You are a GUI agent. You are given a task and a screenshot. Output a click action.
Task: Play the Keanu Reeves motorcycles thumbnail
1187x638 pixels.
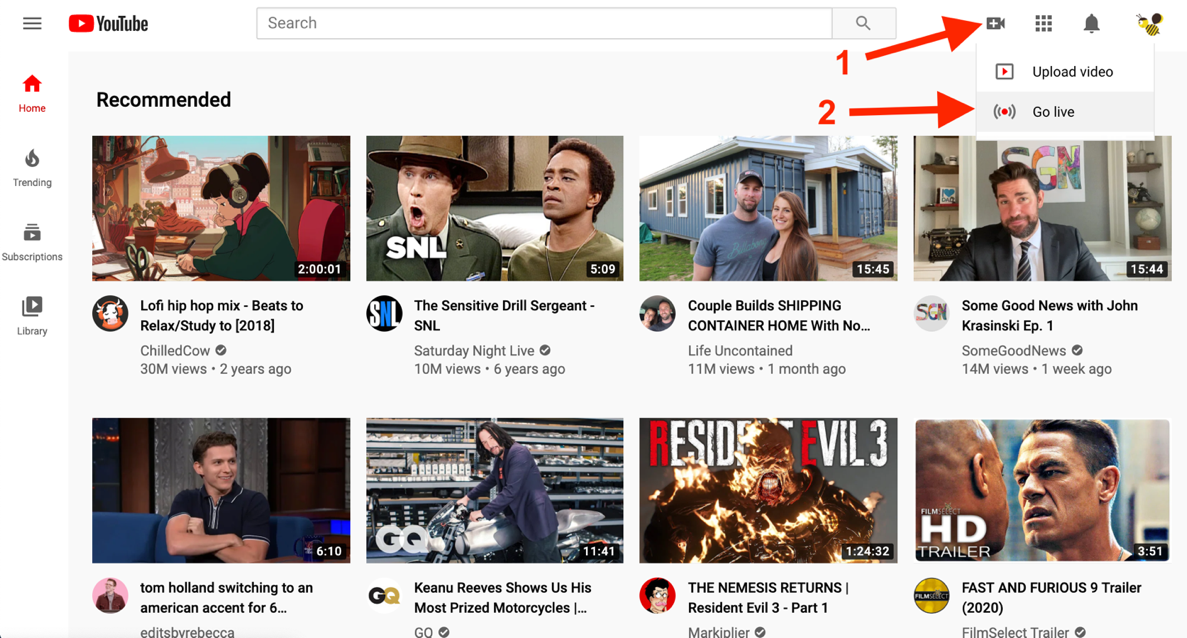[x=494, y=490]
